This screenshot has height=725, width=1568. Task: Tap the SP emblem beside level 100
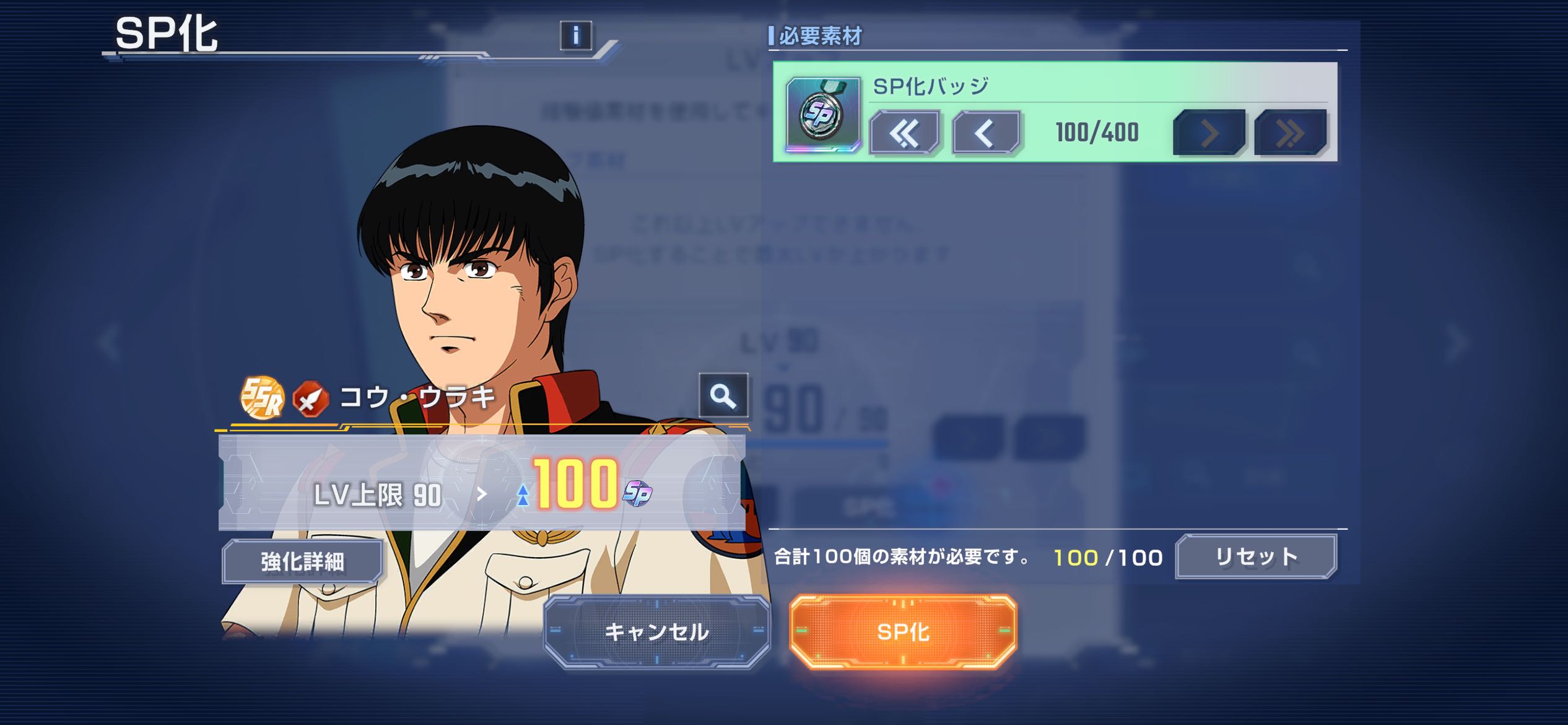(637, 493)
